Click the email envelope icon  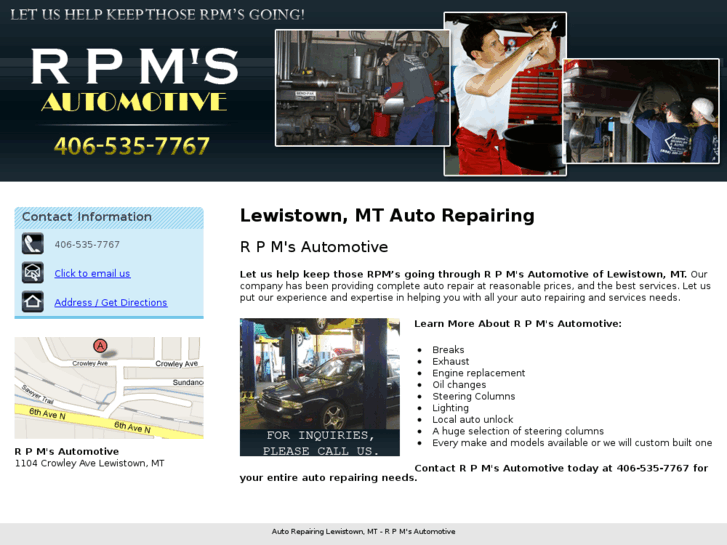[x=32, y=273]
